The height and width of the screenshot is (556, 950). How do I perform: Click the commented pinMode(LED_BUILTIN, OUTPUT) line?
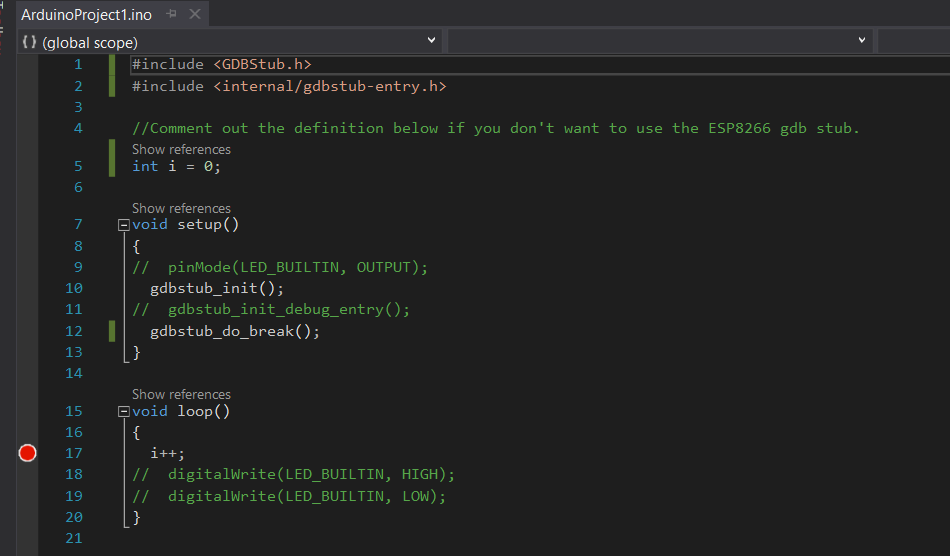click(x=280, y=267)
